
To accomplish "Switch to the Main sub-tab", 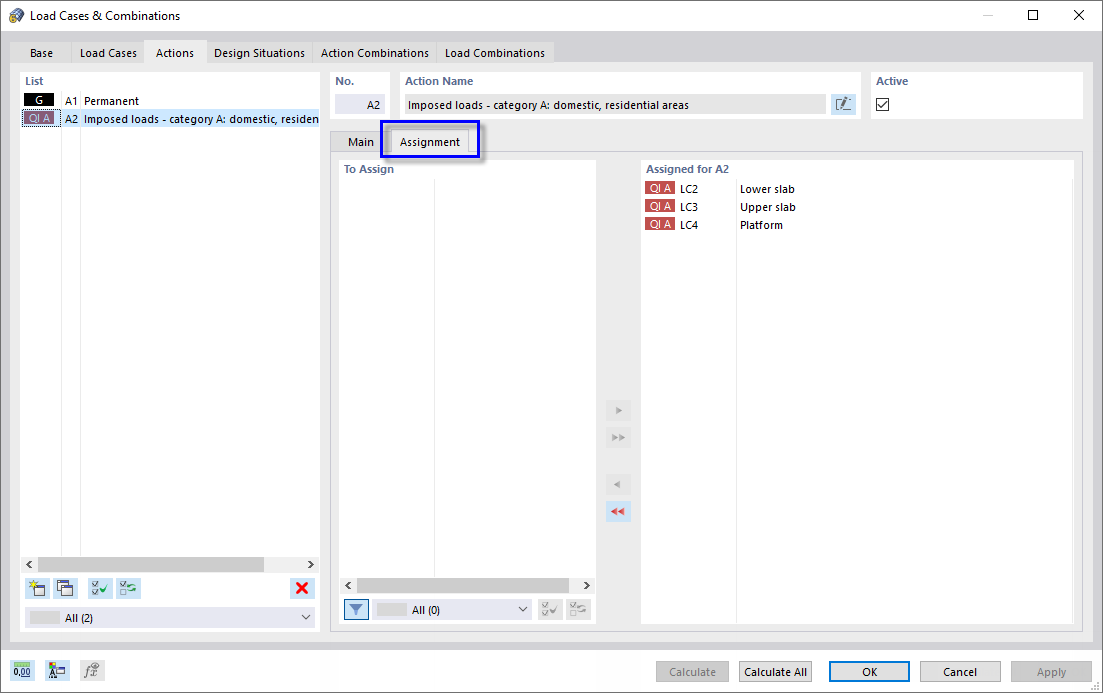I will (x=361, y=142).
